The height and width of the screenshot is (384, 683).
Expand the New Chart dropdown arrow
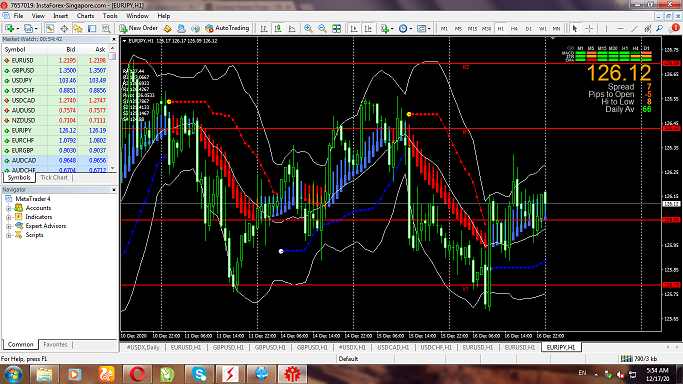click(x=17, y=29)
